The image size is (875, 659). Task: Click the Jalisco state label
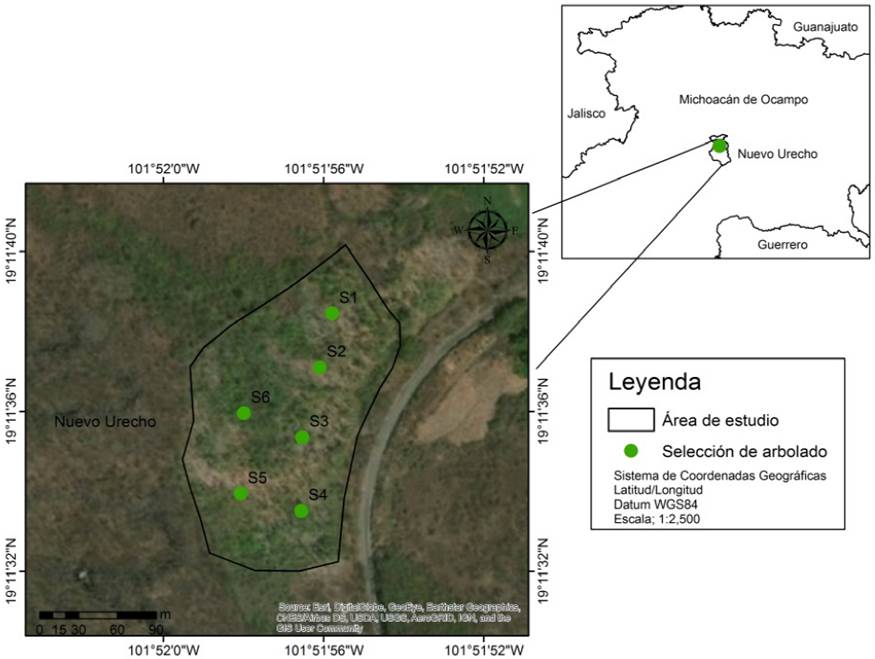(586, 113)
